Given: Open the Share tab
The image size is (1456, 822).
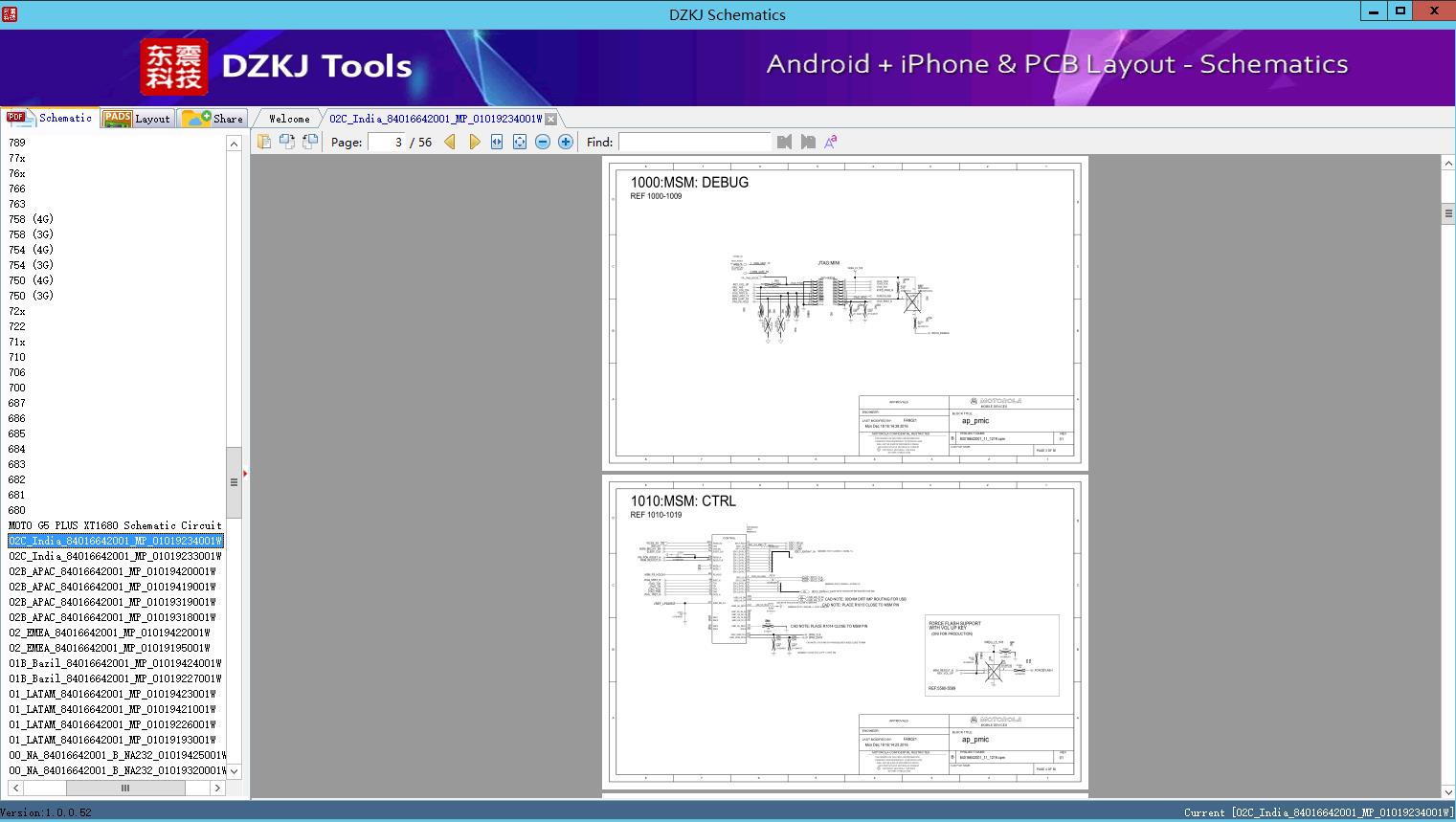Looking at the screenshot, I should click(x=213, y=119).
